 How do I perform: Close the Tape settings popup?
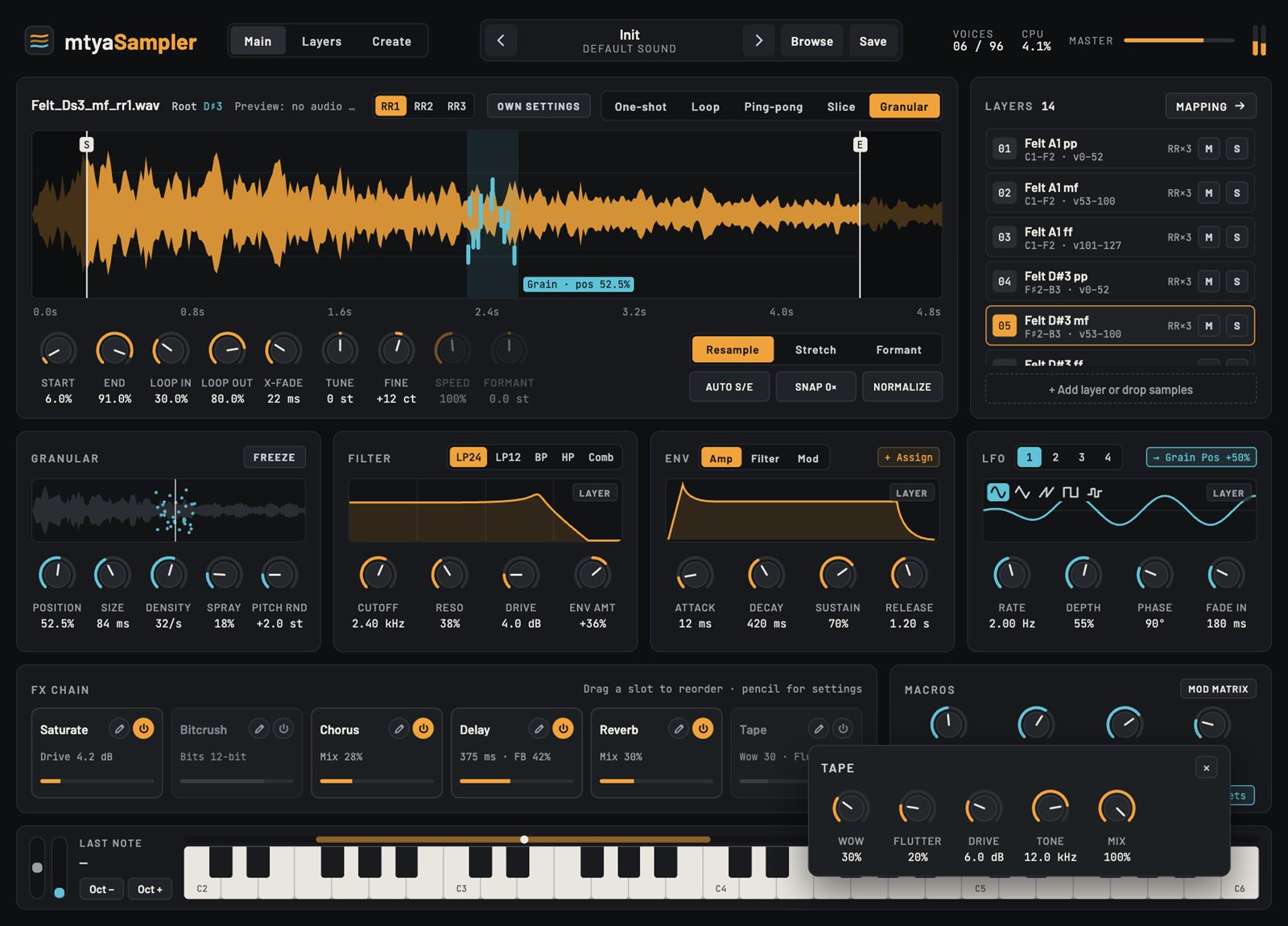click(x=1206, y=767)
